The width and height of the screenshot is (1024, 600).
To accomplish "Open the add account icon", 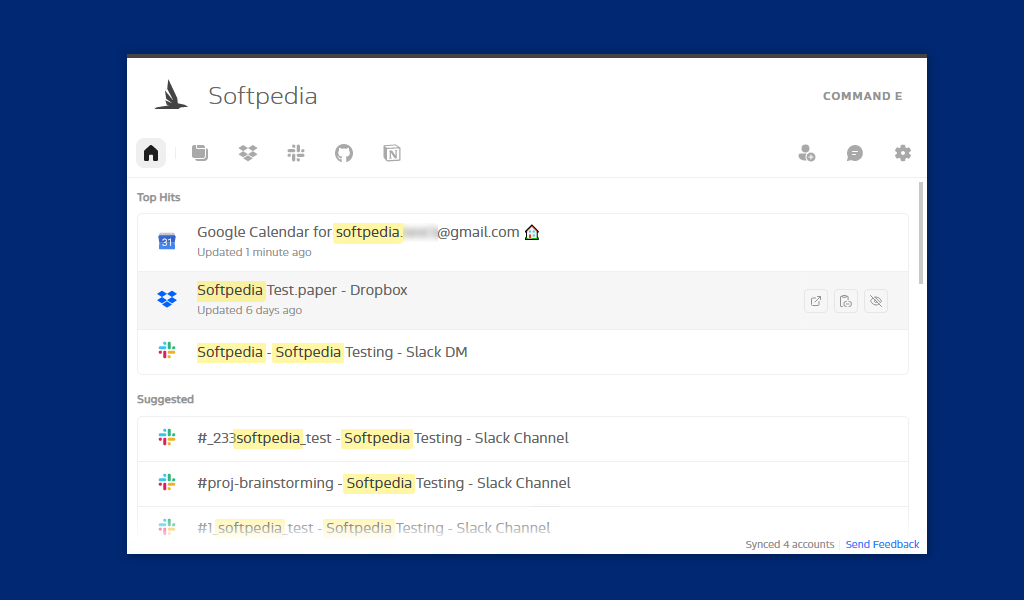I will point(807,153).
